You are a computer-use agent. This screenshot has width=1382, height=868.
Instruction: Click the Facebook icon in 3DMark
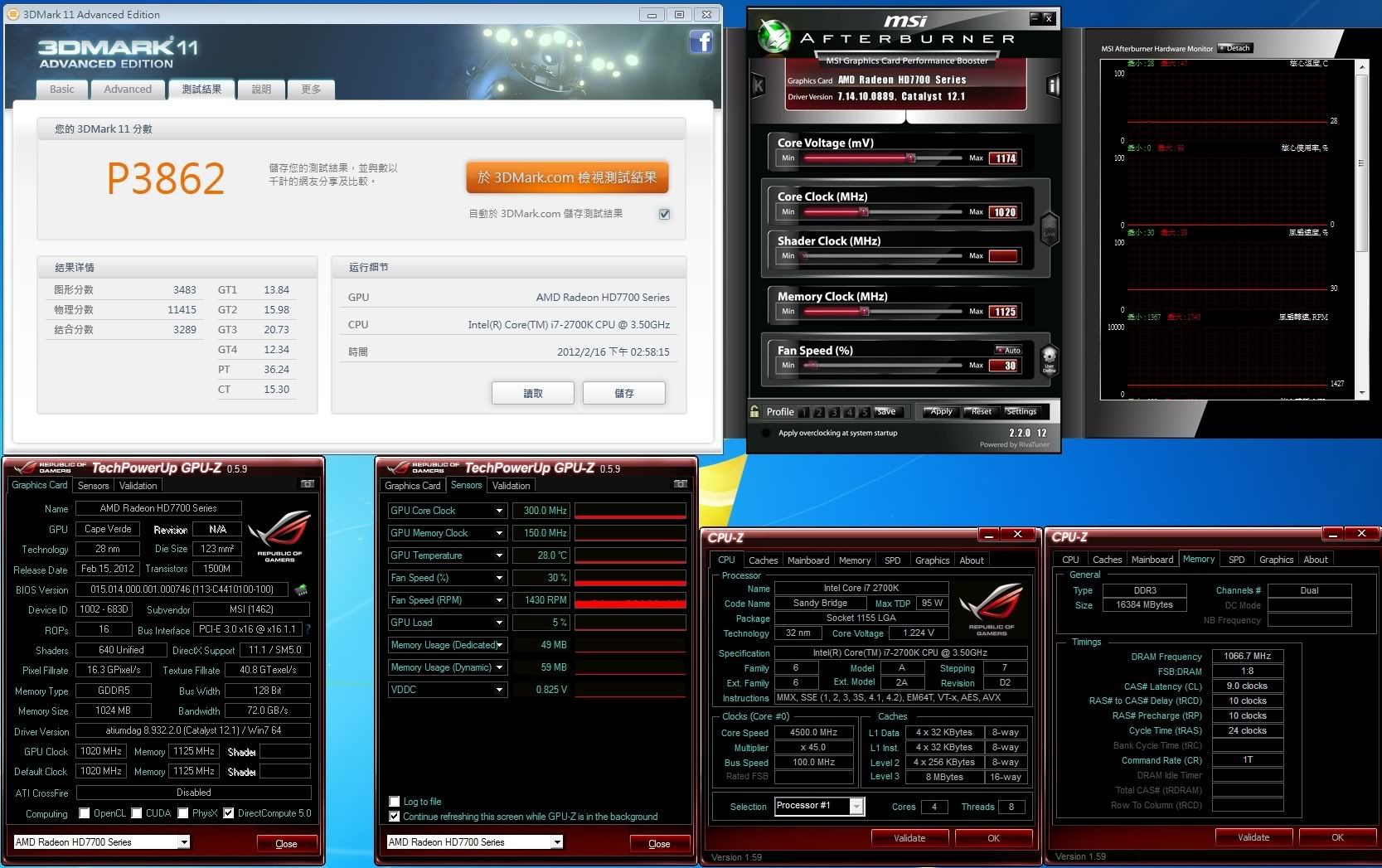[x=701, y=41]
